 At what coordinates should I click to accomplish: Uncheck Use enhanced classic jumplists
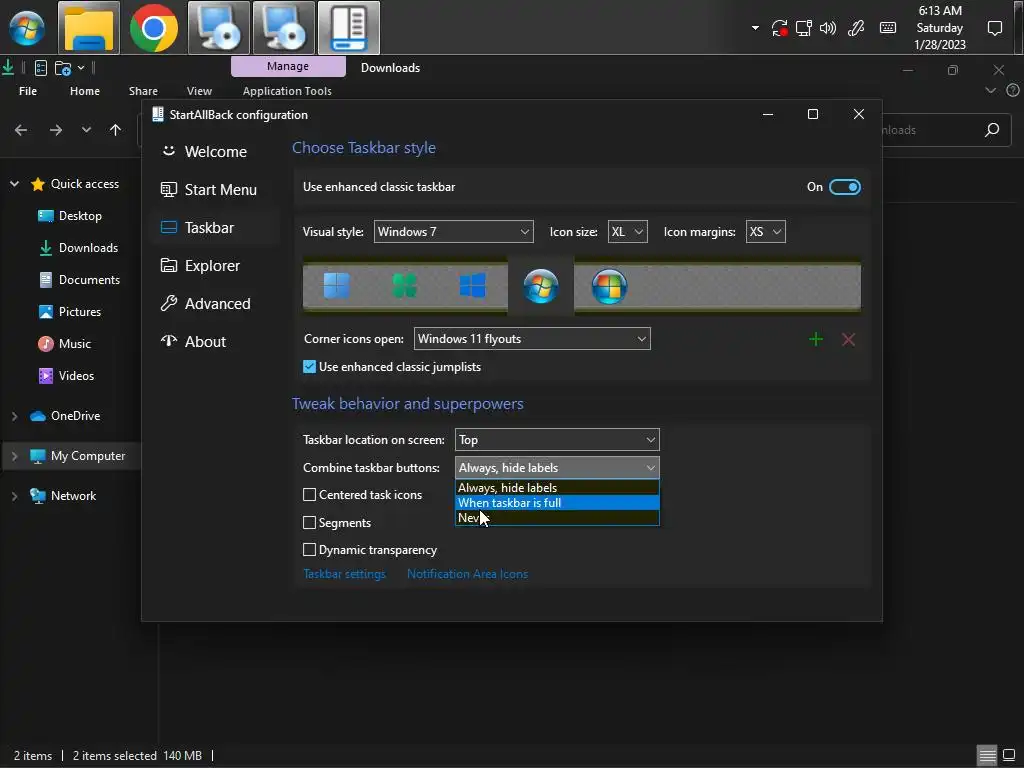click(309, 366)
